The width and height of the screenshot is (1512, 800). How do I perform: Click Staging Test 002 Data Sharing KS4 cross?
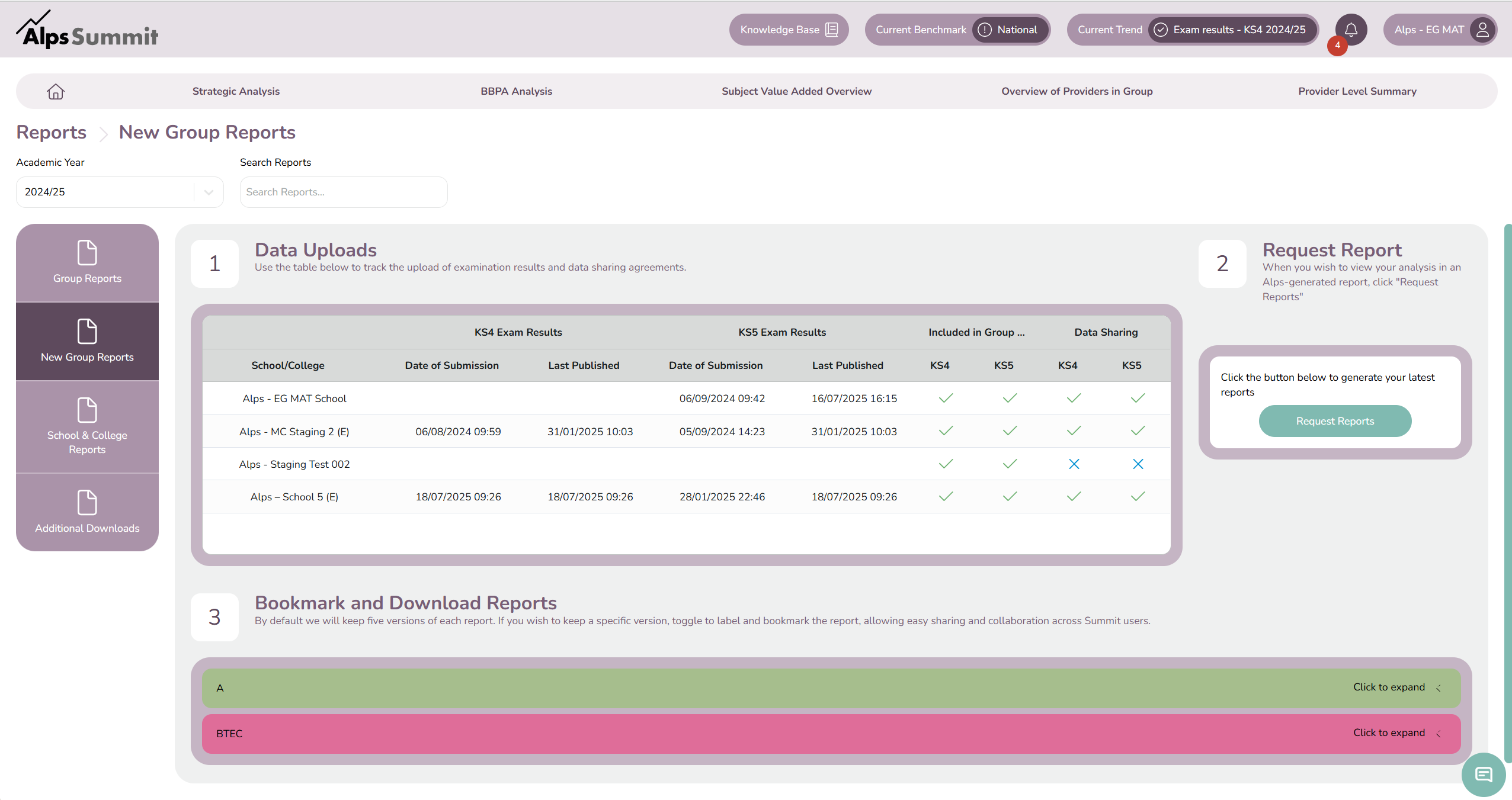coord(1074,464)
